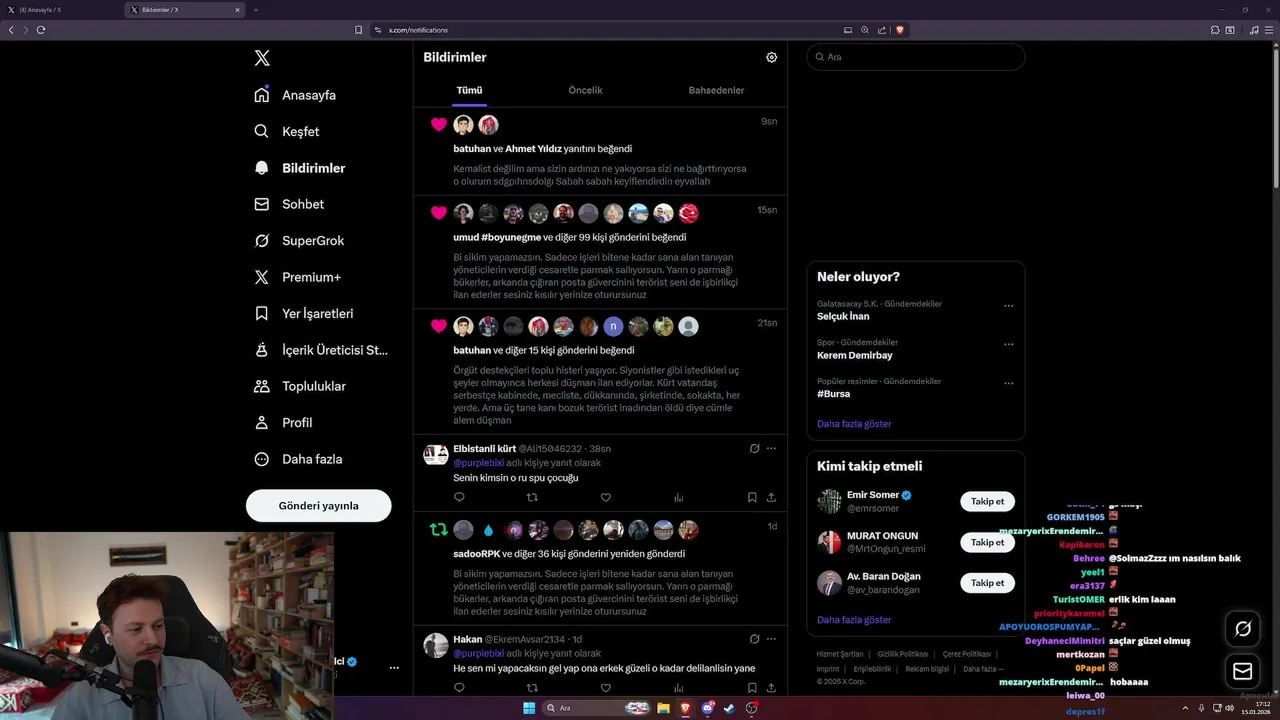Share Elbistanli kürt's reply
Image resolution: width=1280 pixels, height=720 pixels.
pos(771,497)
